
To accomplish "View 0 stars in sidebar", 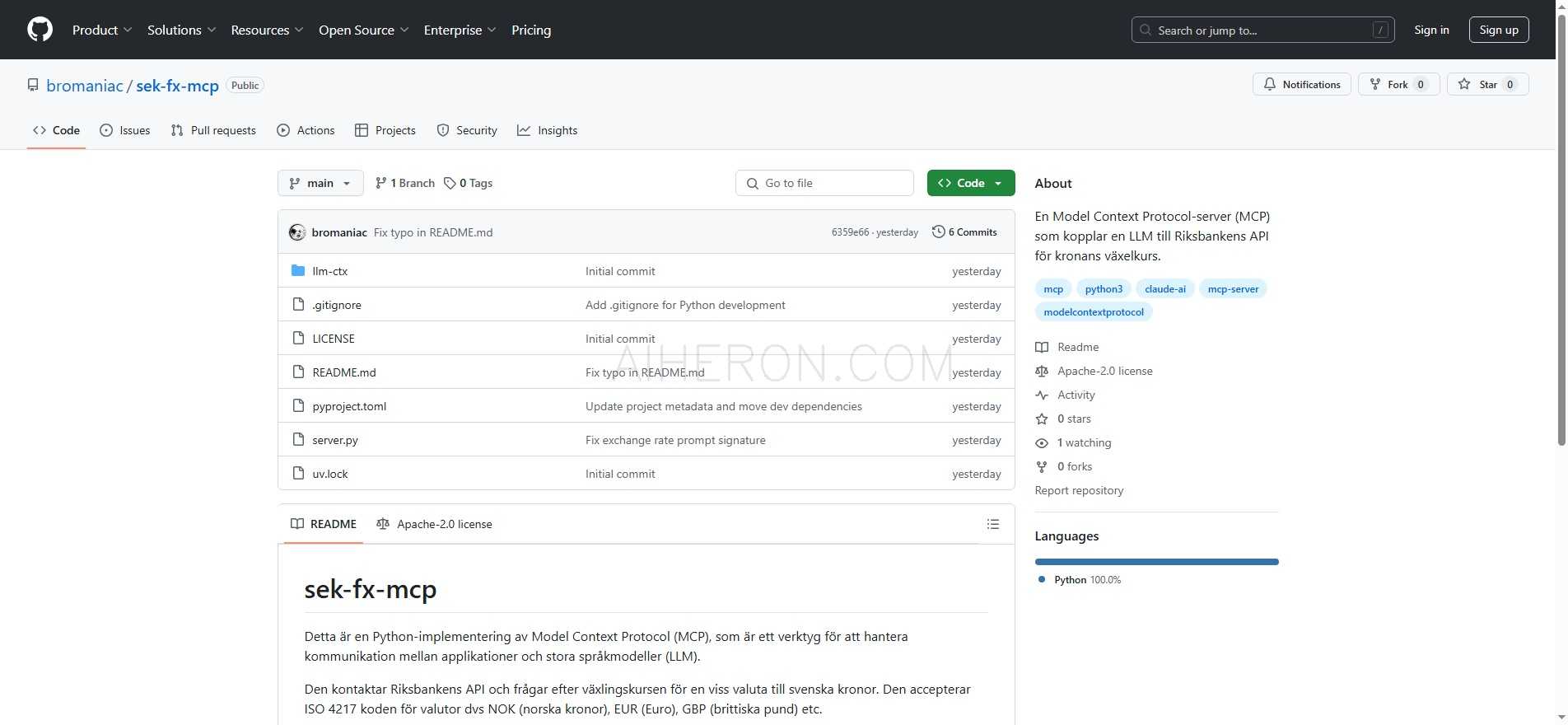I will pos(1063,419).
